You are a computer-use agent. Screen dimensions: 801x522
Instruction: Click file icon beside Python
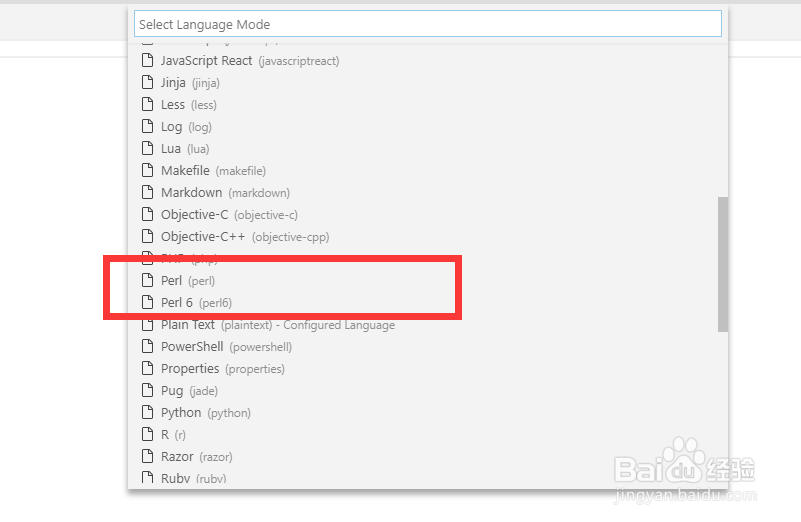click(147, 412)
